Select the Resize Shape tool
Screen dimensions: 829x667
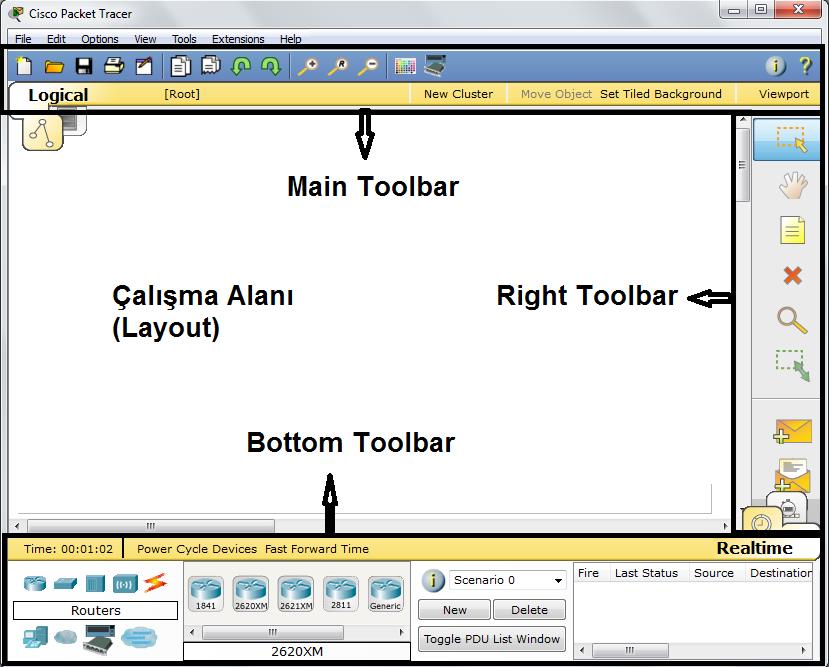[793, 365]
